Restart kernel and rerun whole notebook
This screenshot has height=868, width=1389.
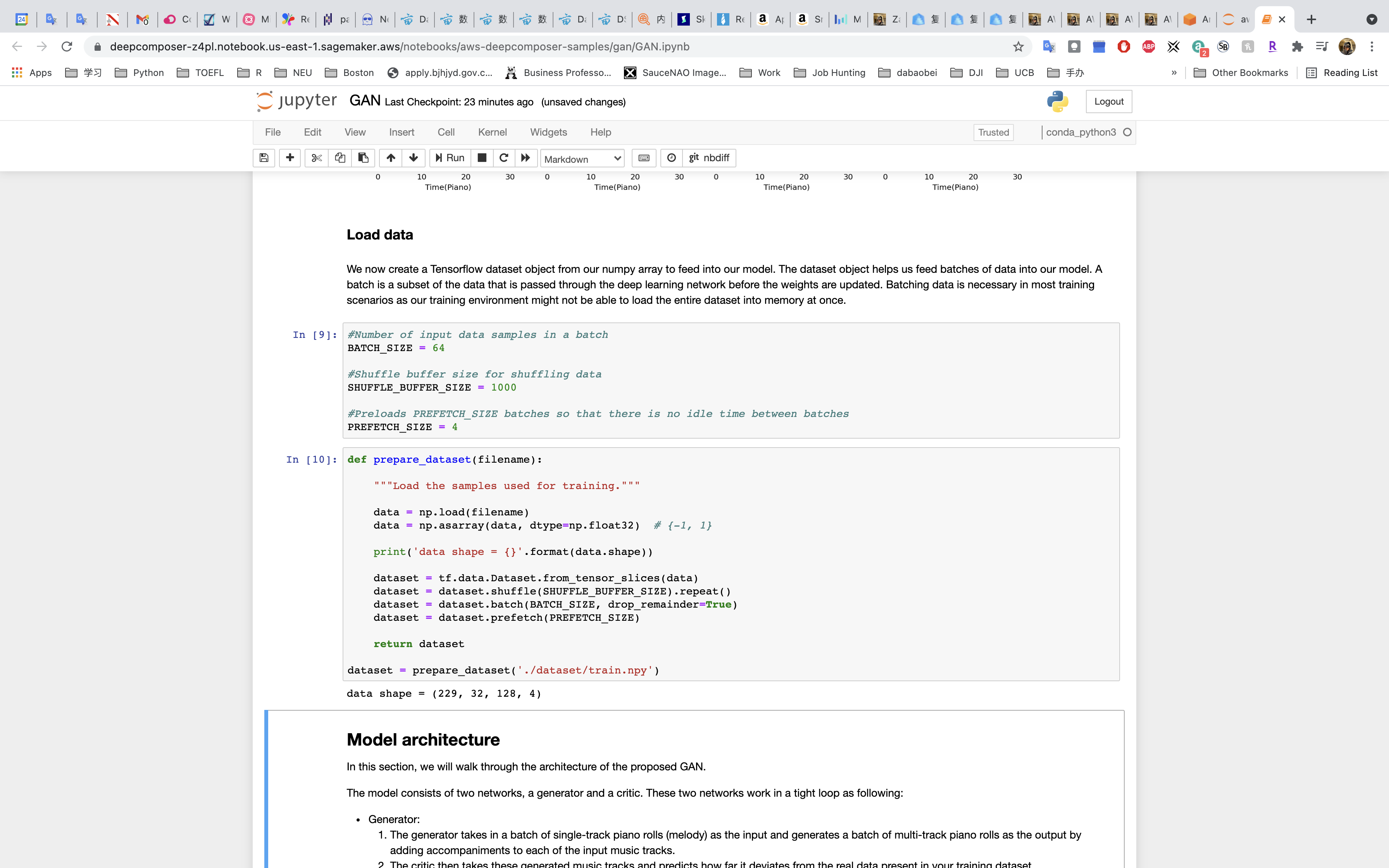click(x=525, y=158)
